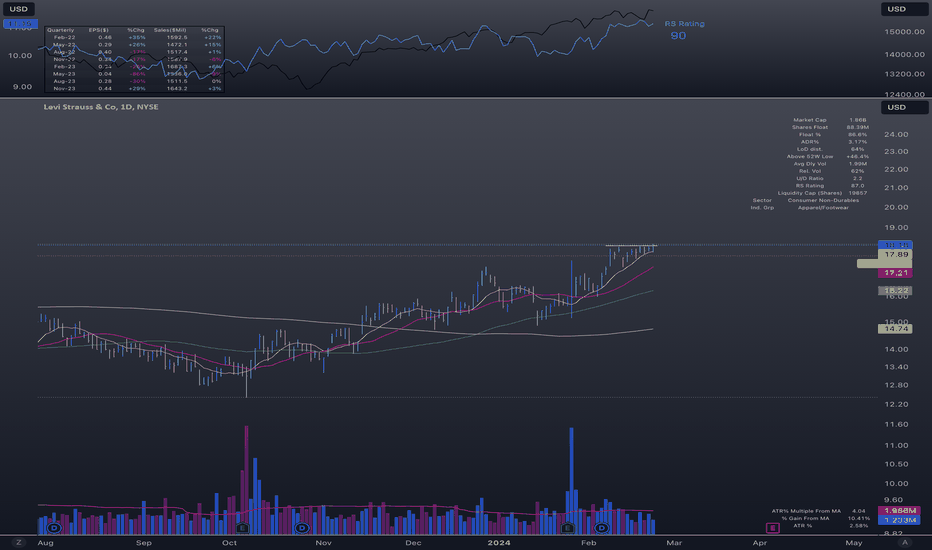Image resolution: width=932 pixels, height=550 pixels.
Task: Click the 12.80 price scale label
Action: 896,385
